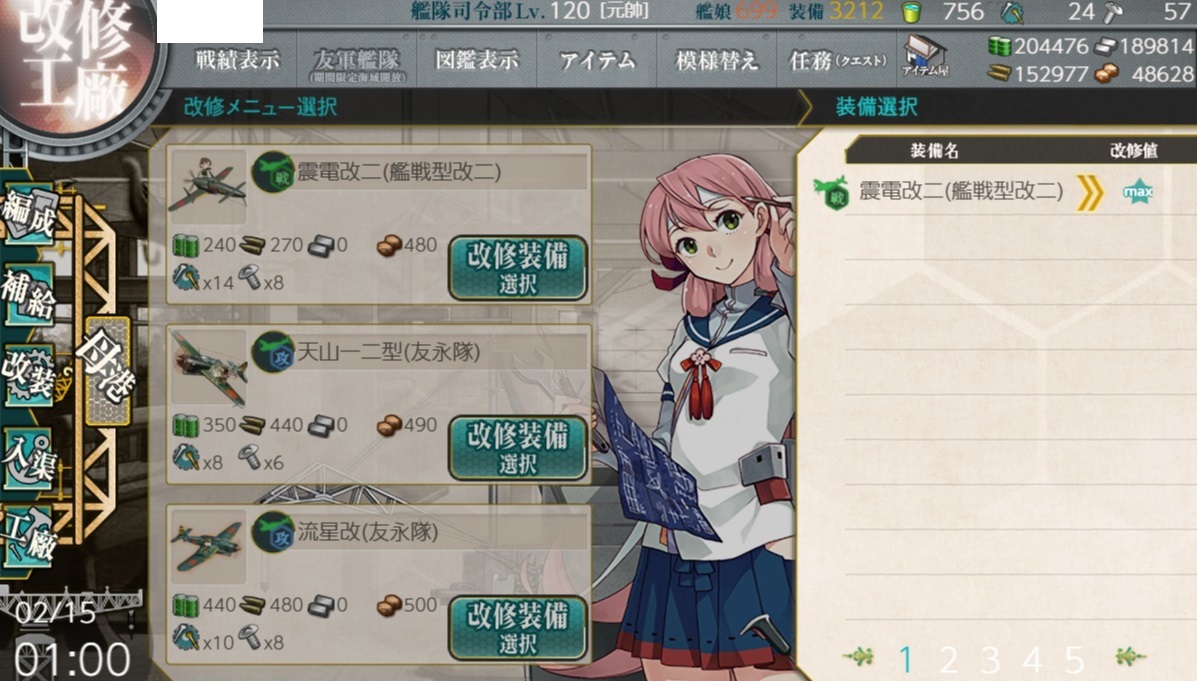1197x681 pixels.
Task: Click the next-page arrow after page 5
Action: (1130, 657)
